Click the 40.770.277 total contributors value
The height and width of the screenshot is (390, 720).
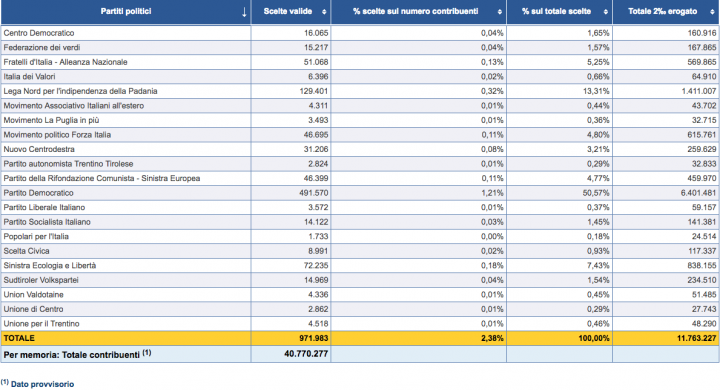pyautogui.click(x=306, y=354)
